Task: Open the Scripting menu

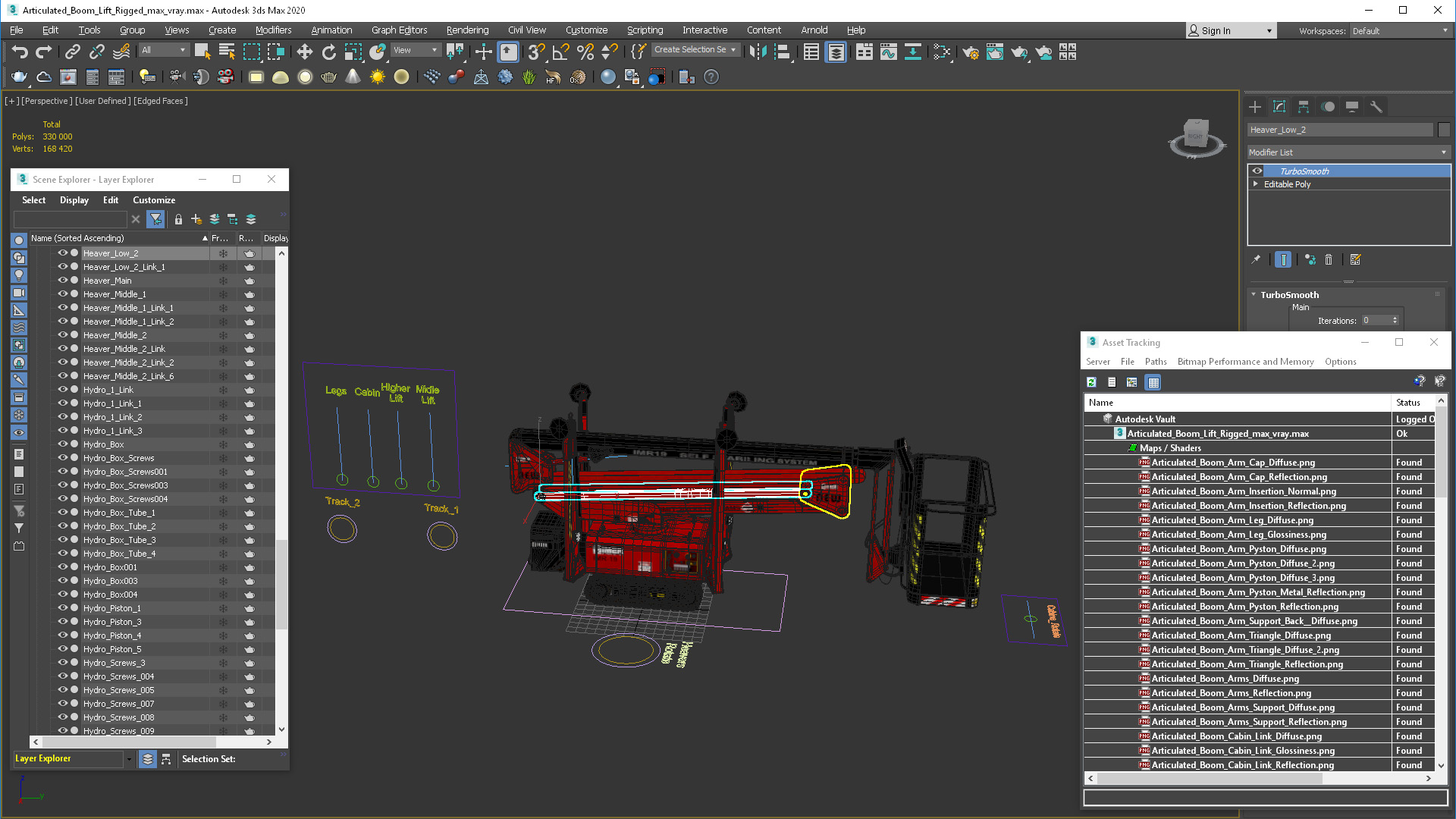Action: (x=645, y=30)
